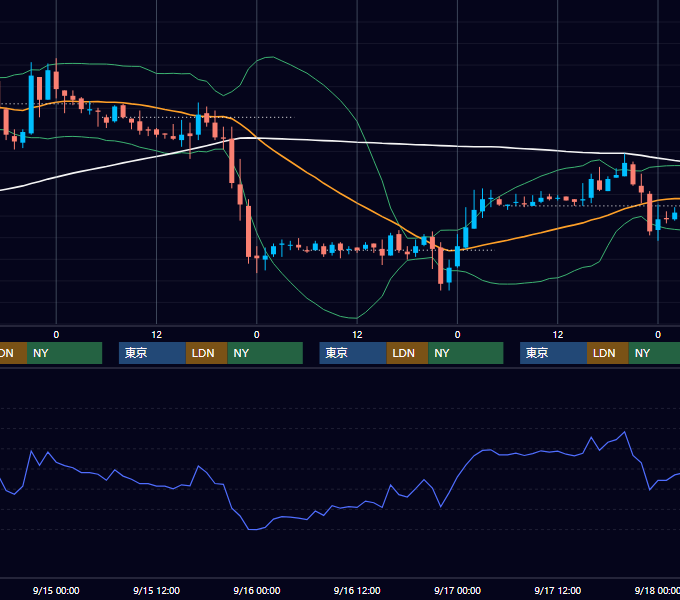Click the 9/15 12:00 time axis label
This screenshot has height=600, width=680.
coord(156,590)
